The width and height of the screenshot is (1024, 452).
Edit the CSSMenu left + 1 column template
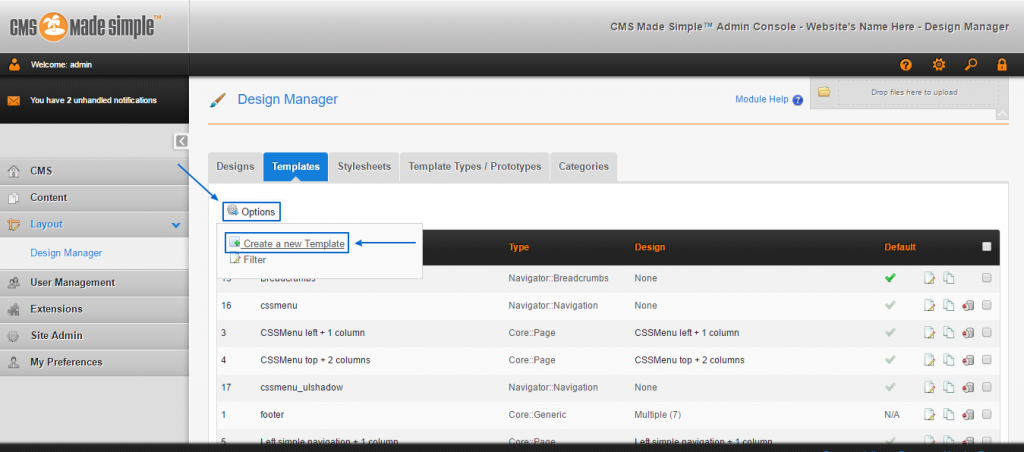coord(929,333)
